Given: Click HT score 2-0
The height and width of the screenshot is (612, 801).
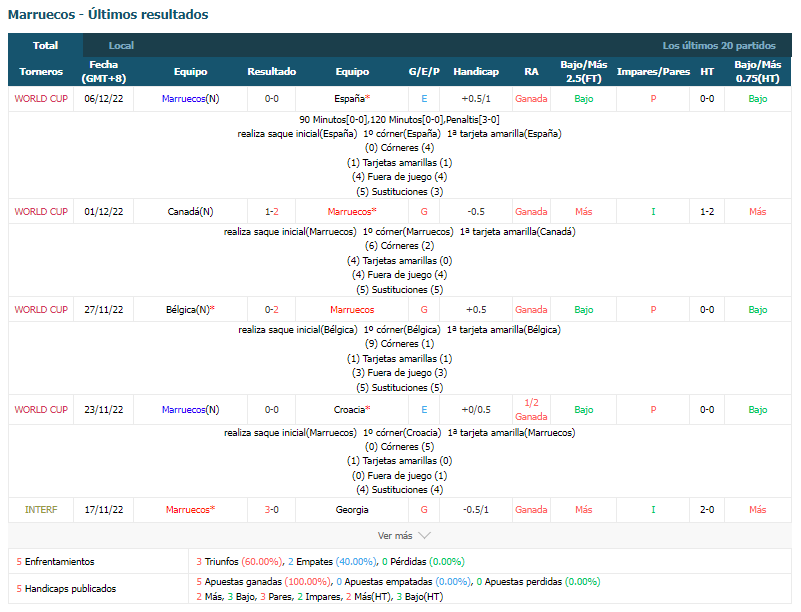Looking at the screenshot, I should [x=707, y=510].
